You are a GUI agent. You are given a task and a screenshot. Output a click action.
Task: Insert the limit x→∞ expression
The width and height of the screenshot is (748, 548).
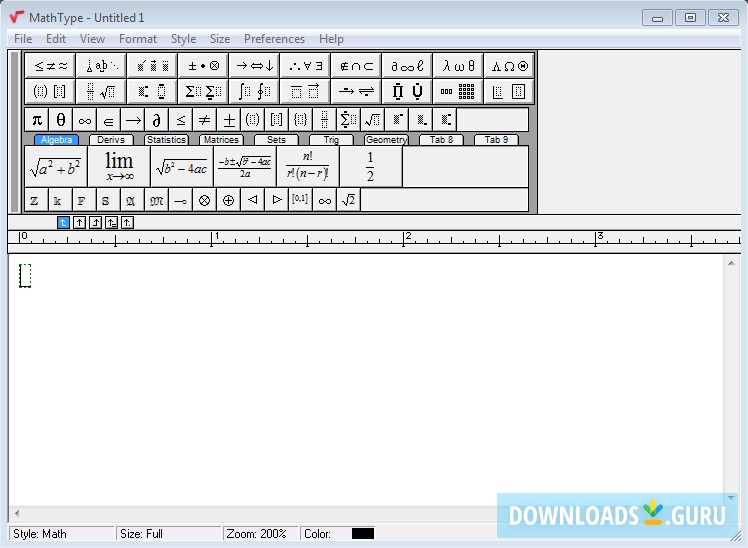(x=119, y=166)
